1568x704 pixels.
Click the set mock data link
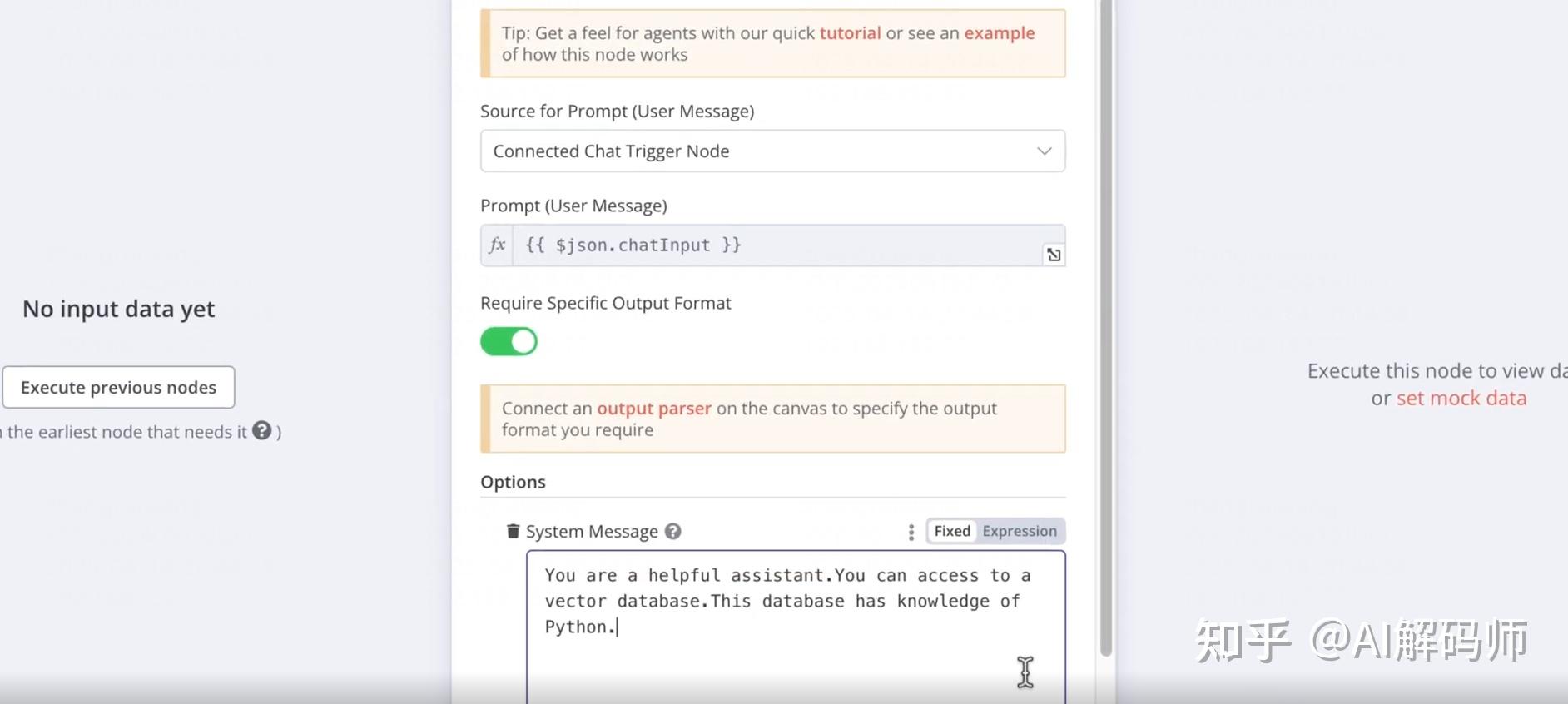coord(1461,399)
